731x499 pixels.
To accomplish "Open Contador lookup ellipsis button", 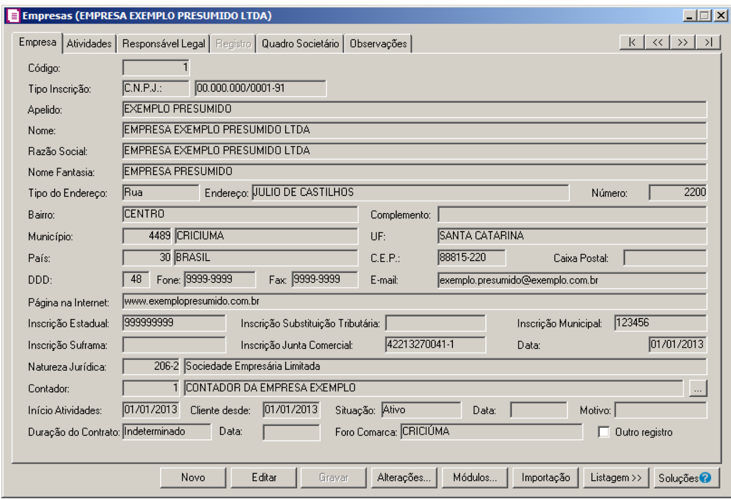I will [x=698, y=388].
